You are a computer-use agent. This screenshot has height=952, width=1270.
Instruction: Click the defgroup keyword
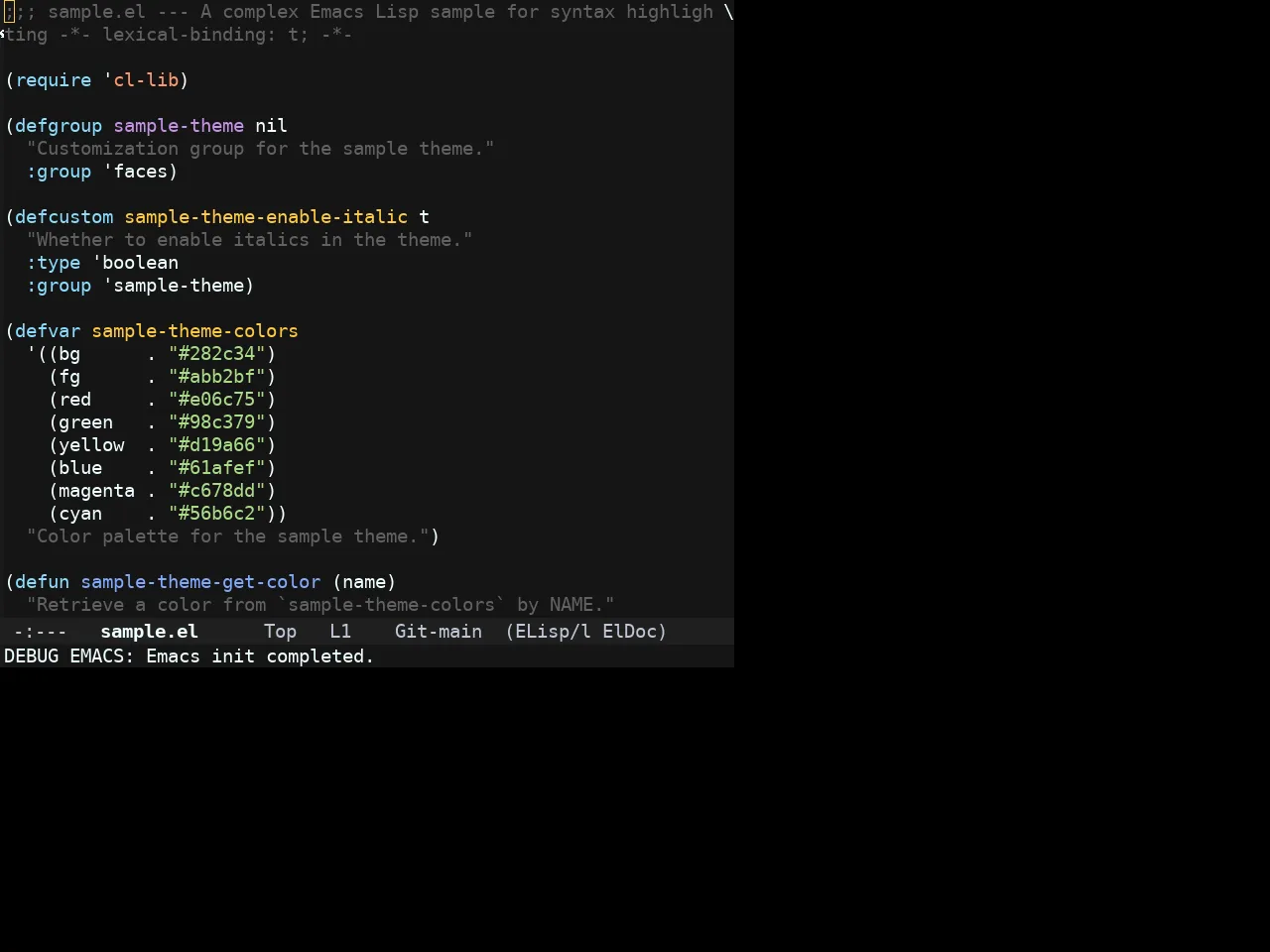(x=59, y=126)
